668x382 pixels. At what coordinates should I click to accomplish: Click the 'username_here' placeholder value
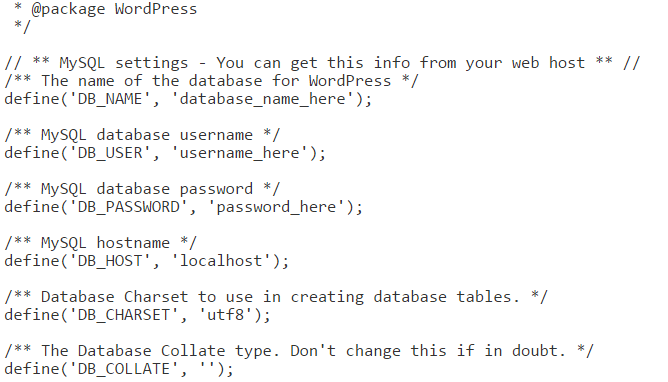coord(239,153)
